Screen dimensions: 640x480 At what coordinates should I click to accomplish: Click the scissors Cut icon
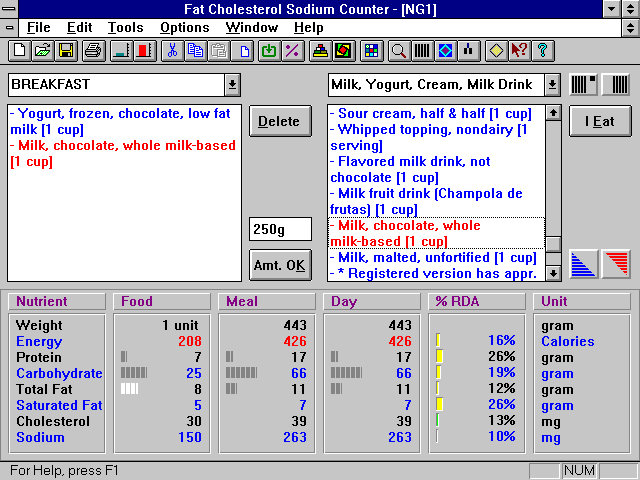coord(172,49)
